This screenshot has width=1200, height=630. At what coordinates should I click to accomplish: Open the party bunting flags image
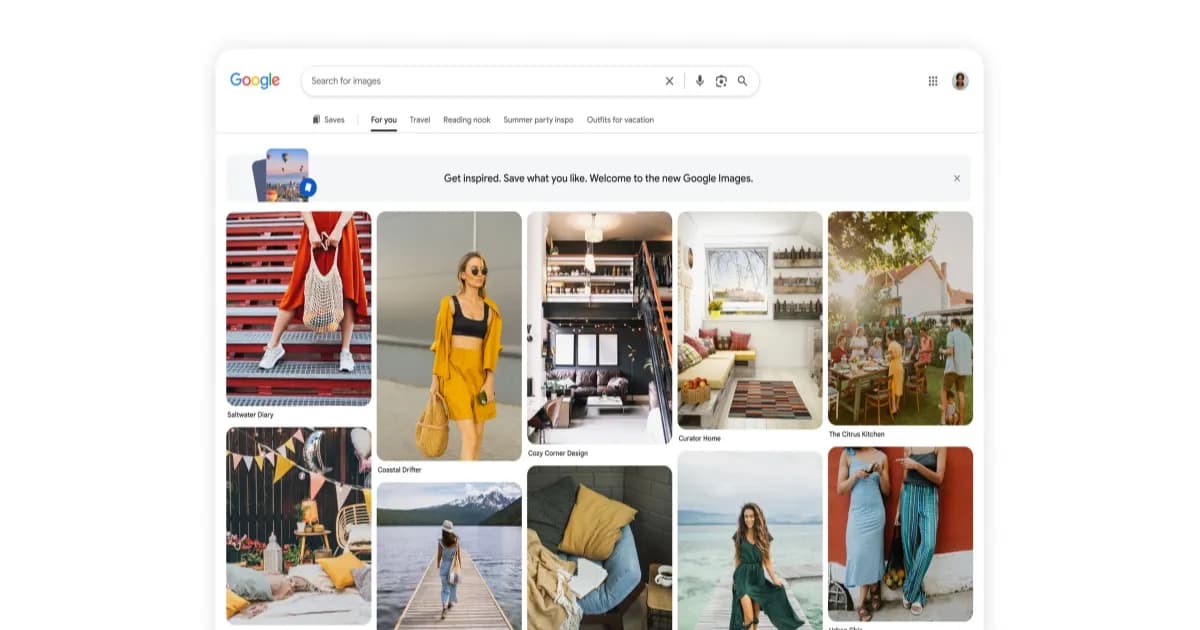tap(299, 526)
